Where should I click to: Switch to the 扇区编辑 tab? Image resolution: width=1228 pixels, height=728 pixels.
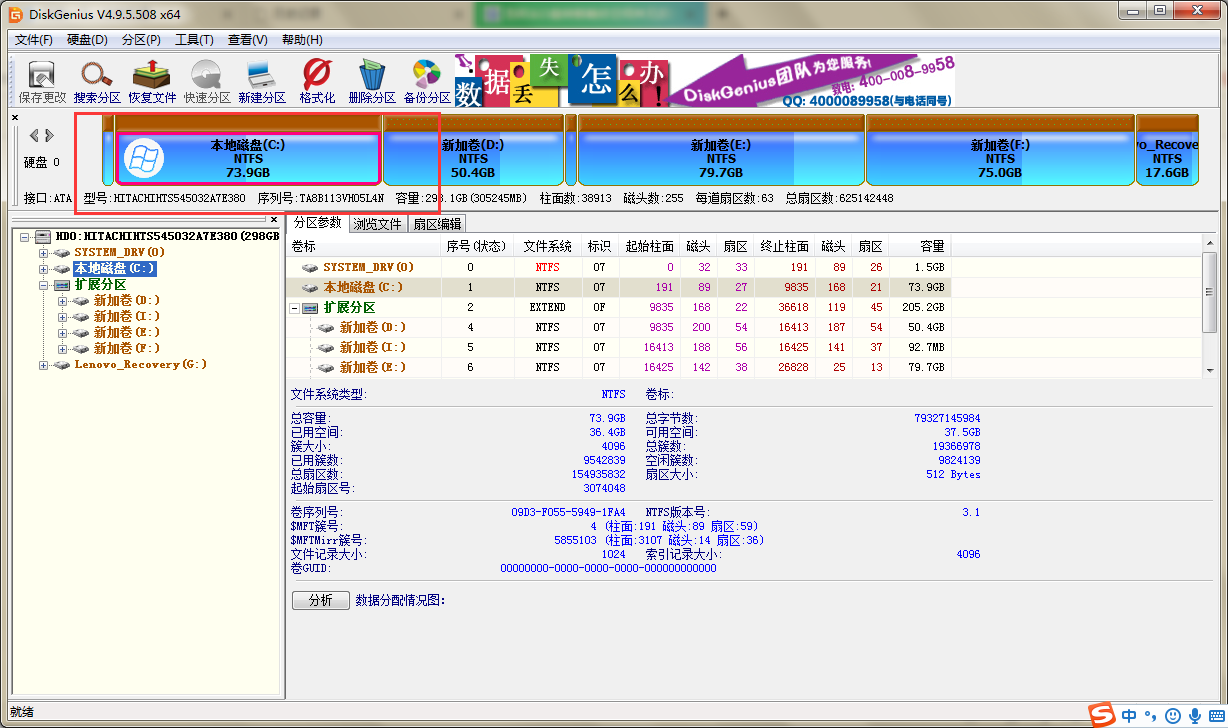[x=437, y=224]
